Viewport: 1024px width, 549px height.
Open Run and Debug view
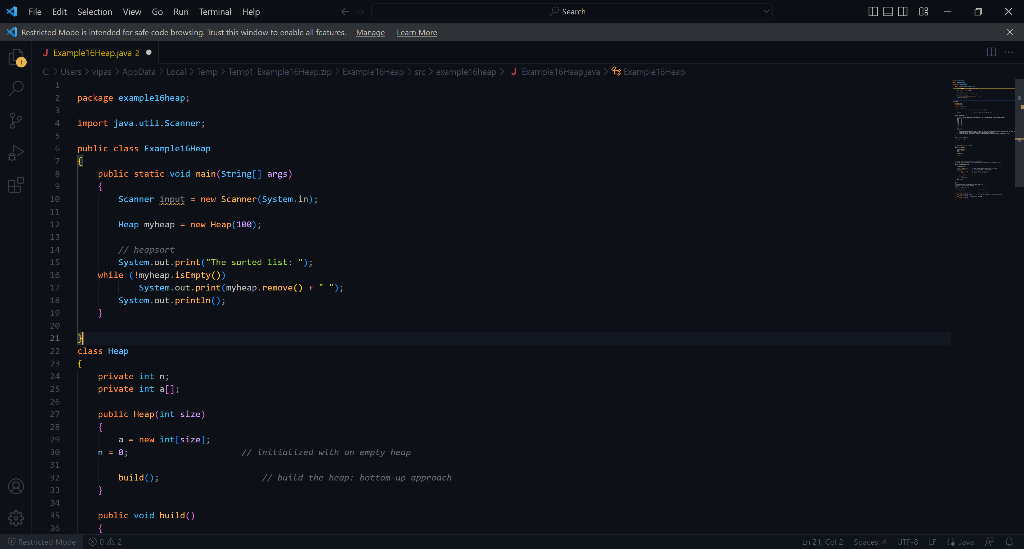click(x=16, y=153)
